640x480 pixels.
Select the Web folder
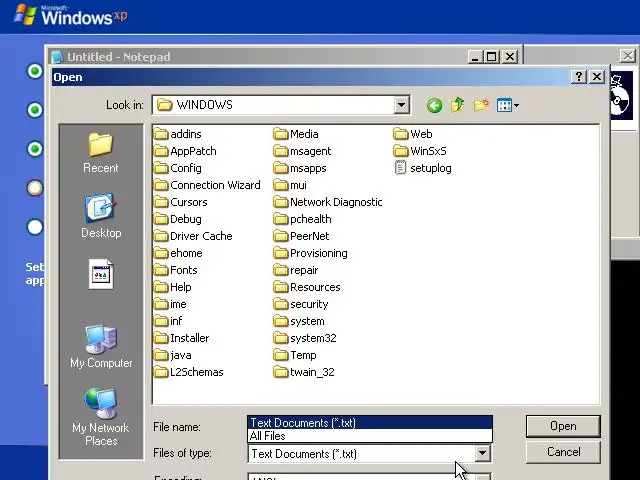click(413, 134)
